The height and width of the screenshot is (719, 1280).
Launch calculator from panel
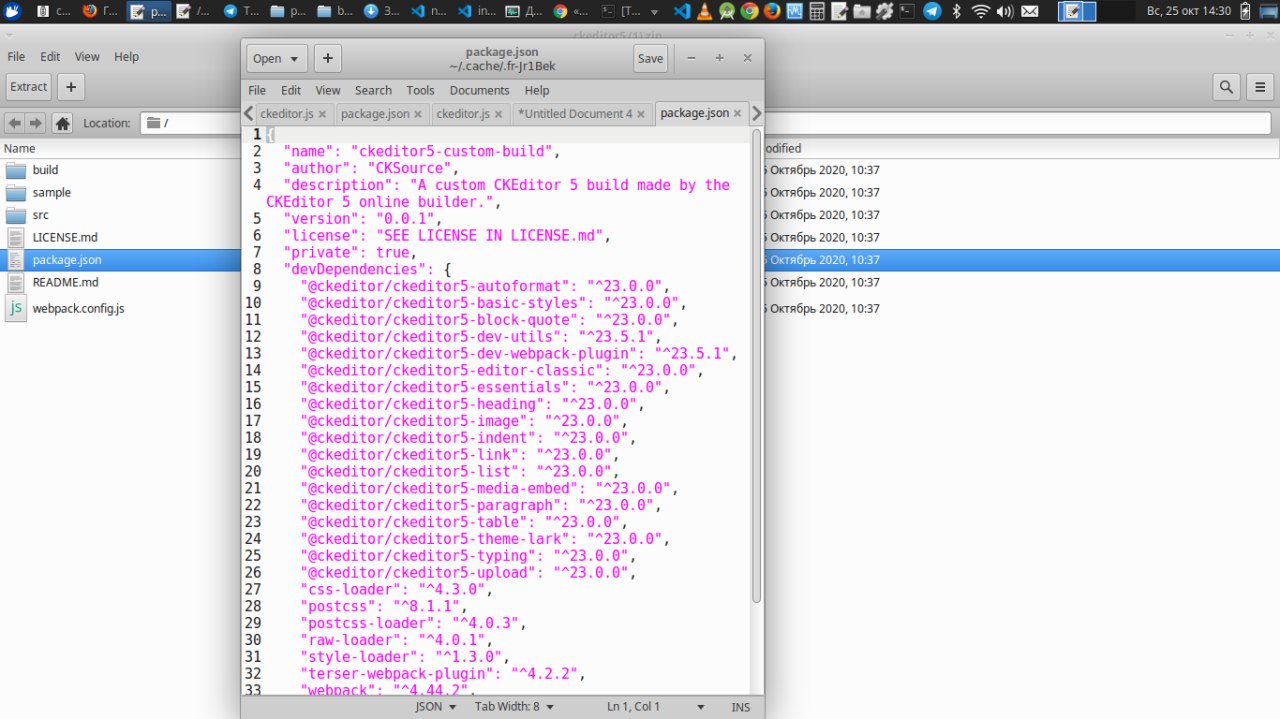tap(817, 12)
